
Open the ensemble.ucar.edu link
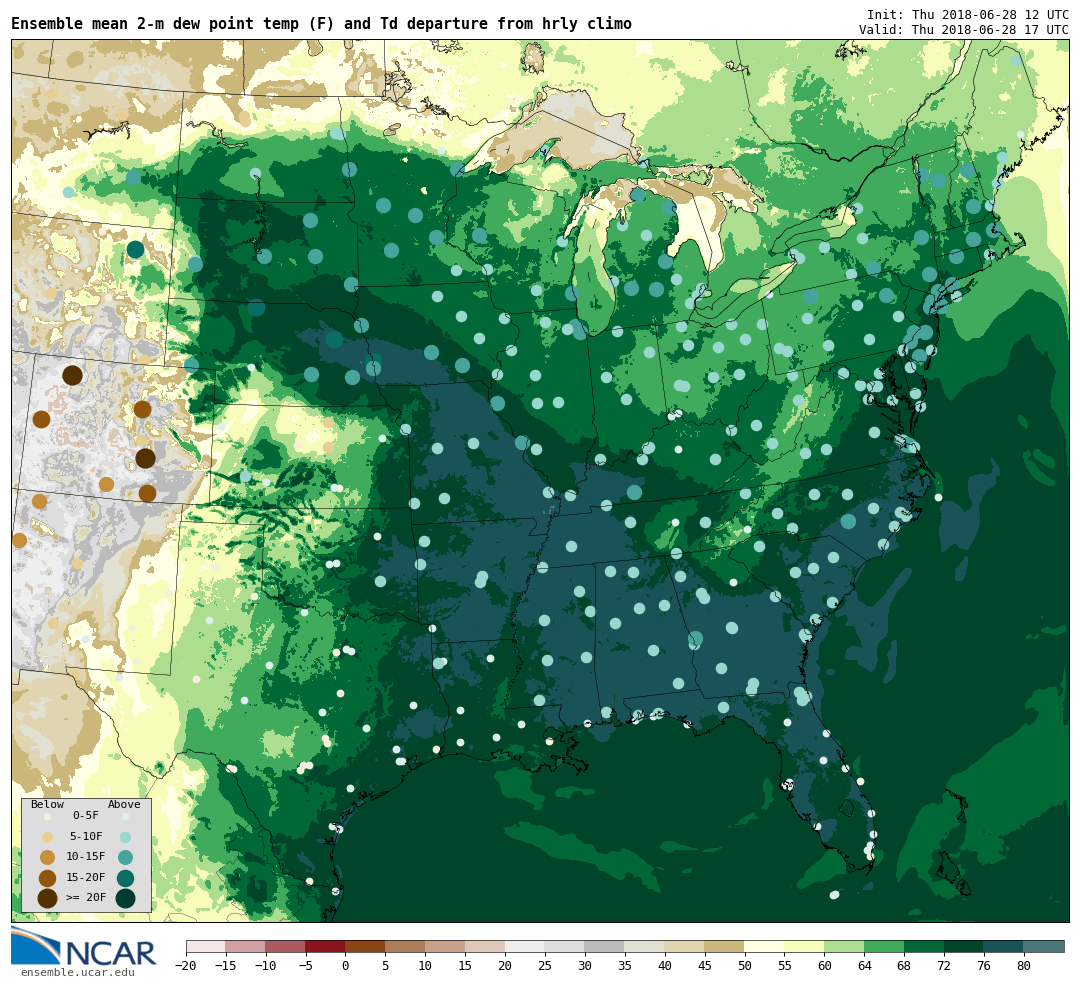tap(77, 972)
